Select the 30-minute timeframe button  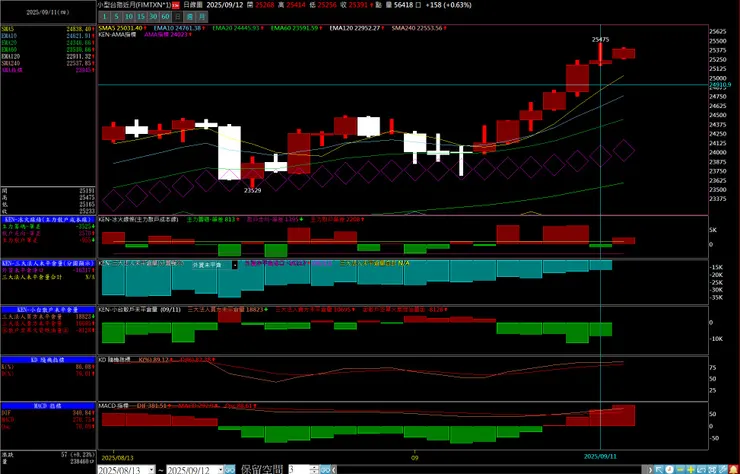[153, 17]
